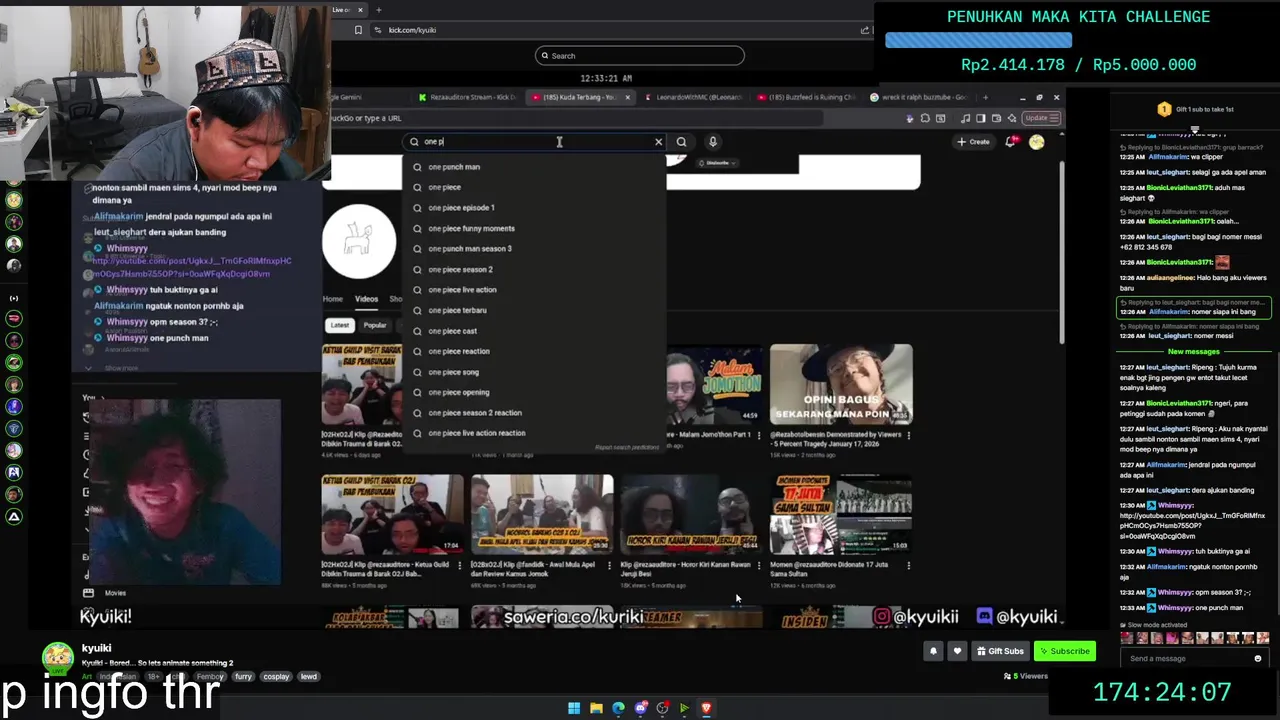This screenshot has width=1280, height=720.
Task: Choose 'one punch man season 3' suggestion
Action: coord(534,249)
